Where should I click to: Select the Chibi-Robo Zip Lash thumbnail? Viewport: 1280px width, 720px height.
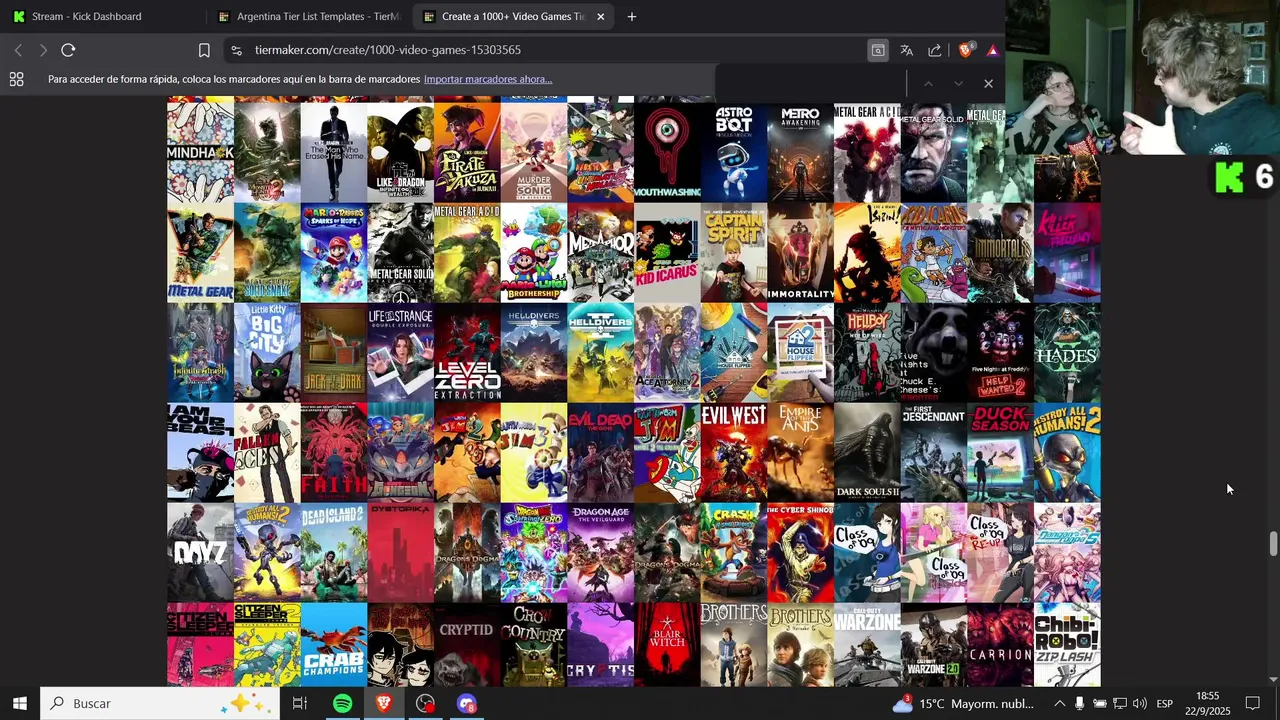point(1067,645)
